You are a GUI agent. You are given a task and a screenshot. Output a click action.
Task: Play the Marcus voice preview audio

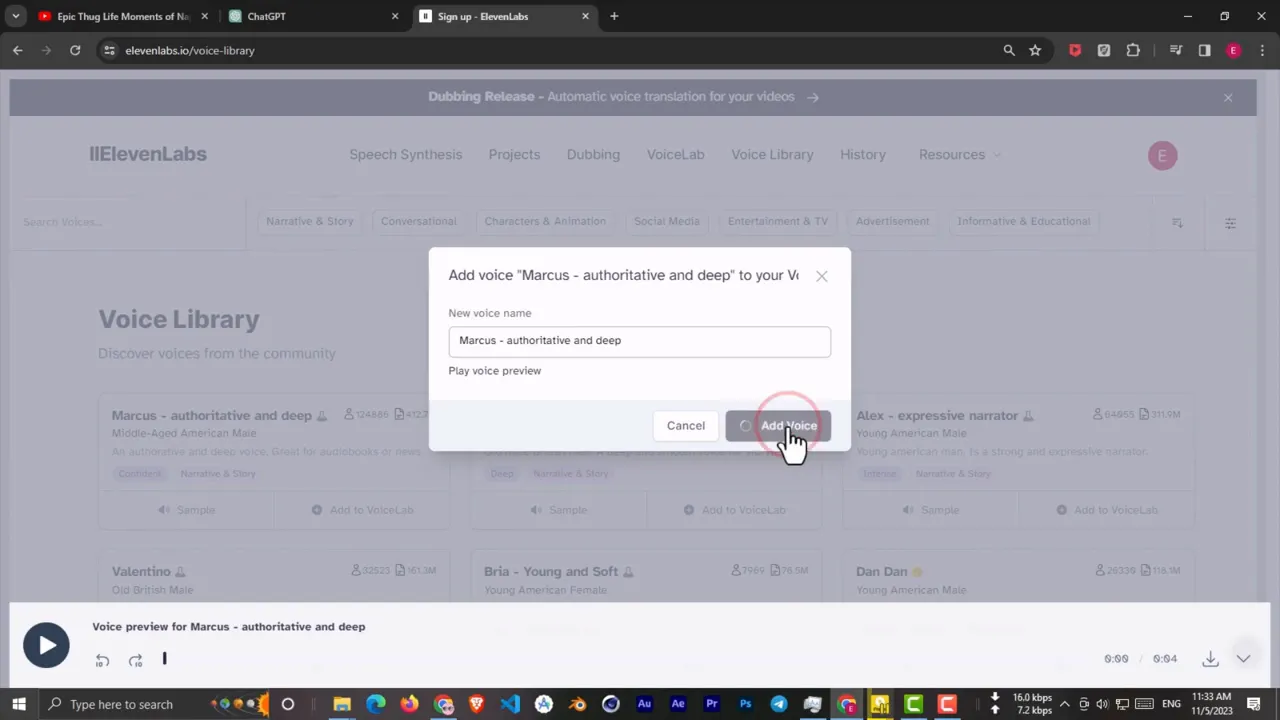tap(46, 646)
